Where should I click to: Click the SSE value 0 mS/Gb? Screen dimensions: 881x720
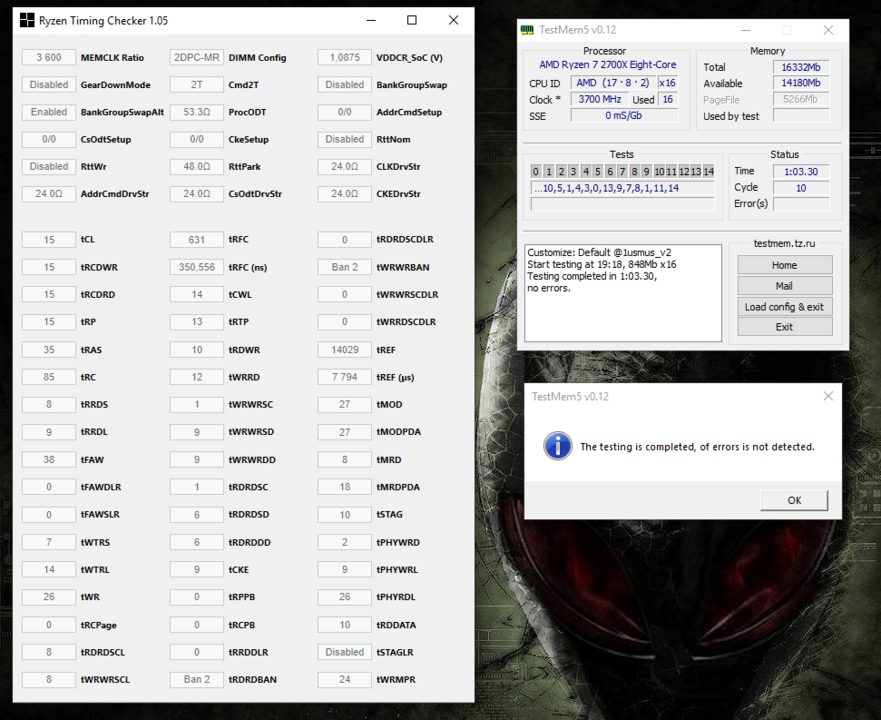coord(624,116)
